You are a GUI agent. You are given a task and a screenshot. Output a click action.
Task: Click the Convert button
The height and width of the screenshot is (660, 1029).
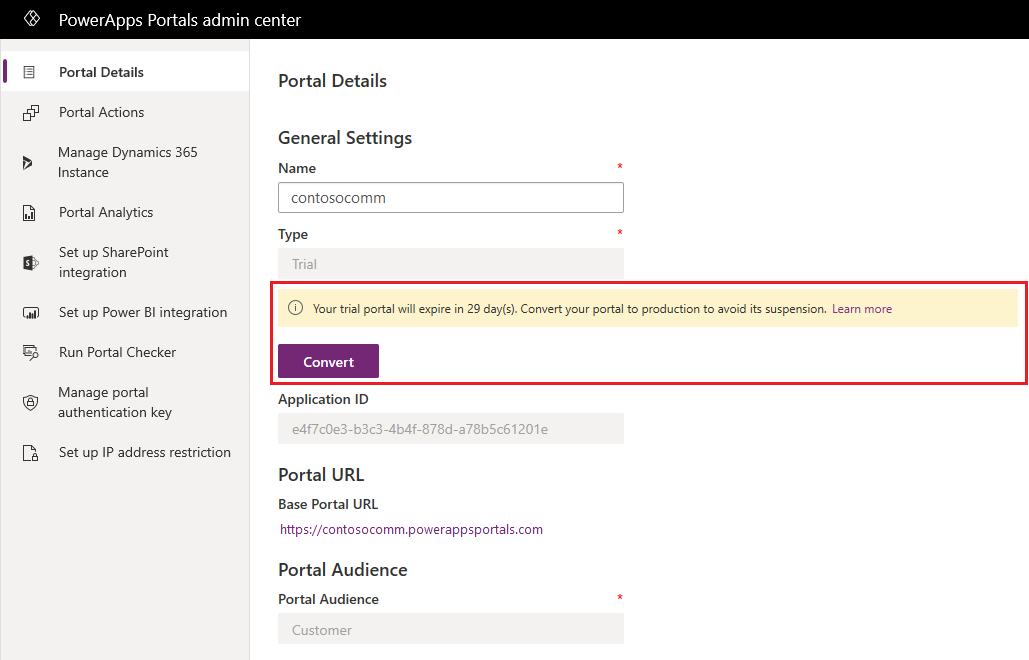click(x=328, y=361)
